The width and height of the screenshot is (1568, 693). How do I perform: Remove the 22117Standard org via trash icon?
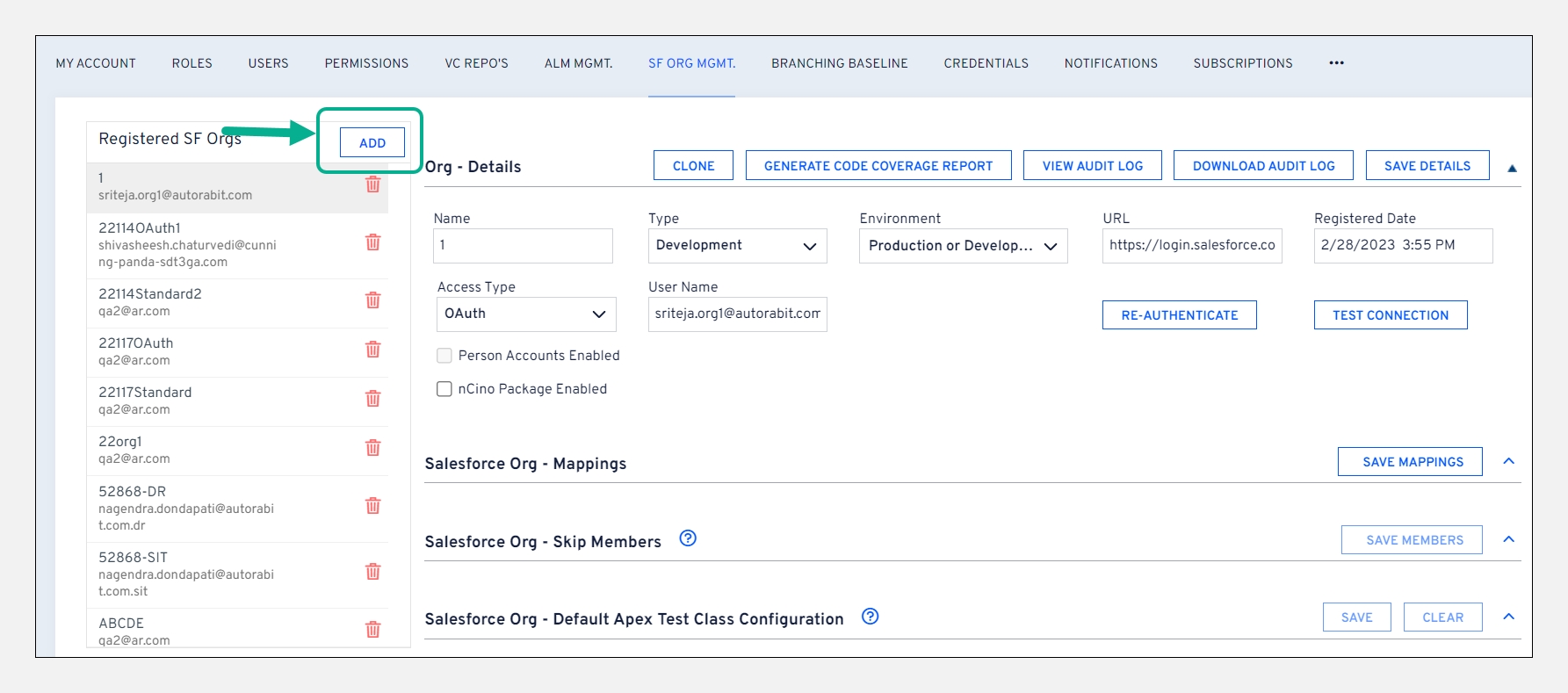point(372,399)
